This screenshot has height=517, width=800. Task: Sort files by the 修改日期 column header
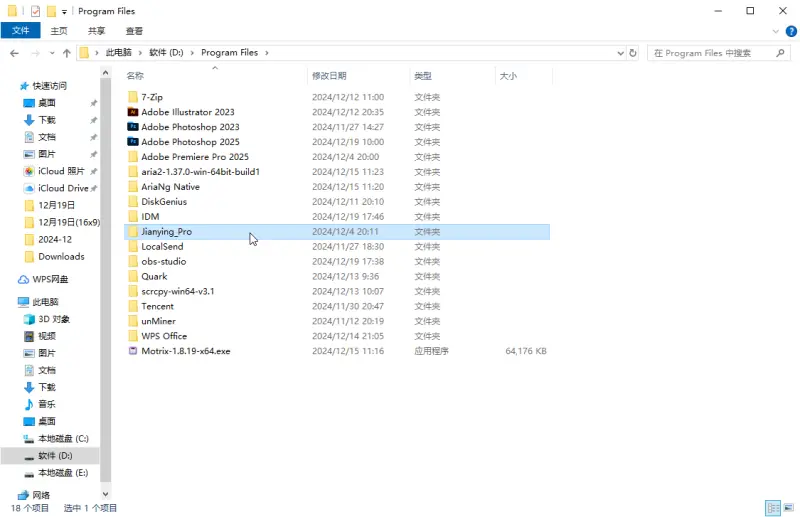point(329,76)
